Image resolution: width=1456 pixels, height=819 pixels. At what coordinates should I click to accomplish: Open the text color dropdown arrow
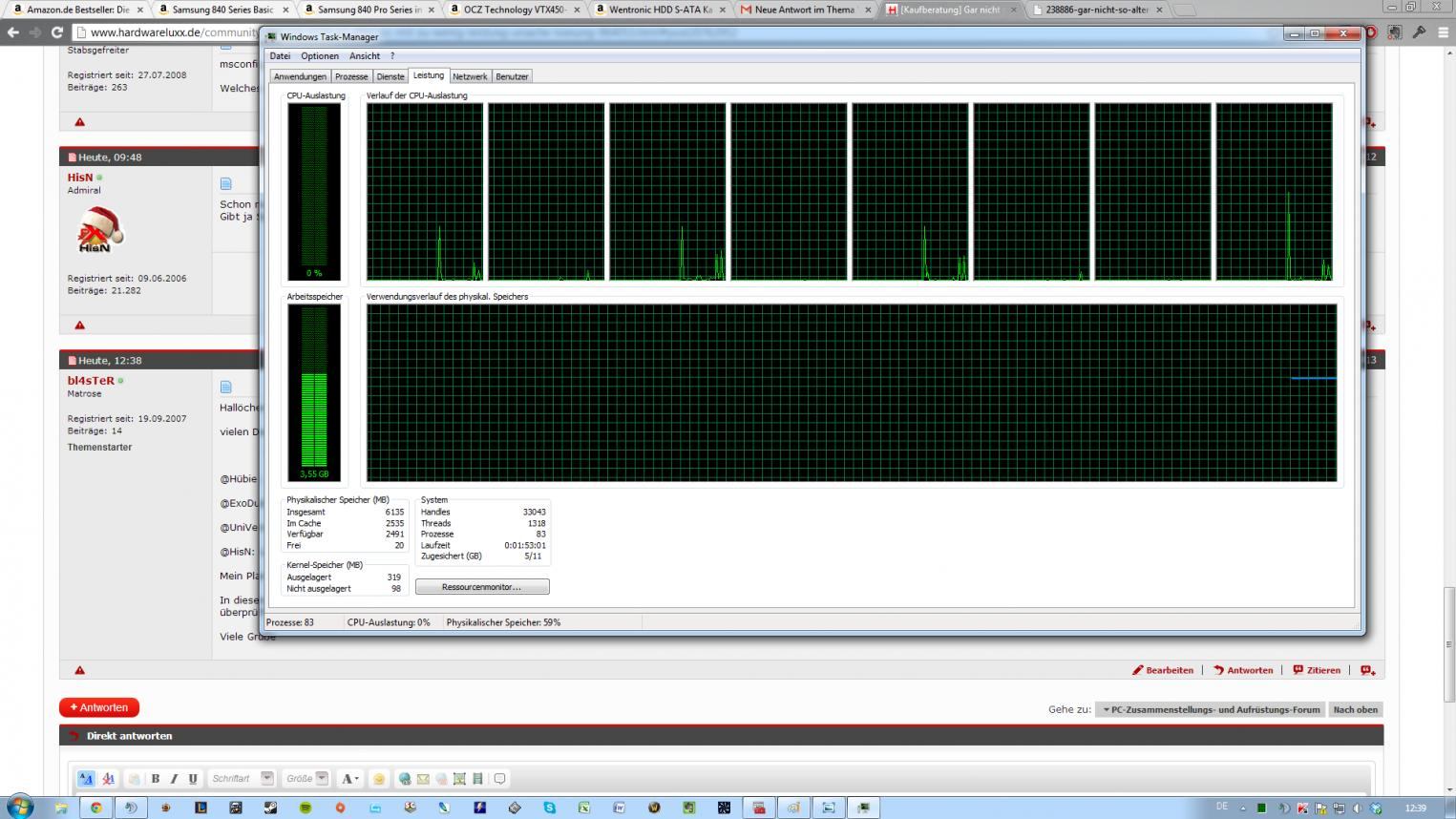(357, 779)
